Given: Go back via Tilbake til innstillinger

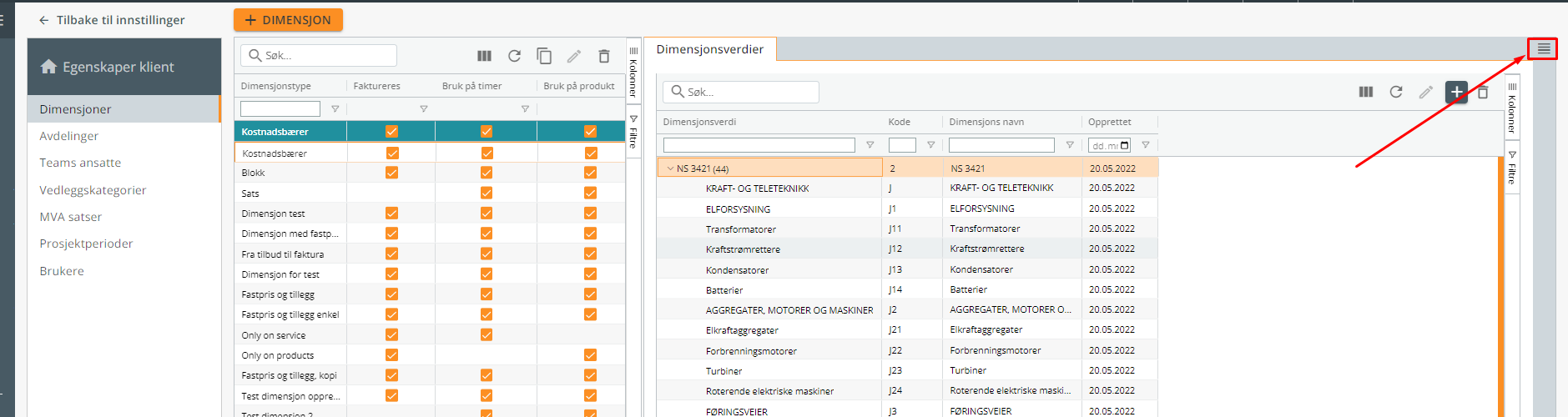Looking at the screenshot, I should point(112,20).
